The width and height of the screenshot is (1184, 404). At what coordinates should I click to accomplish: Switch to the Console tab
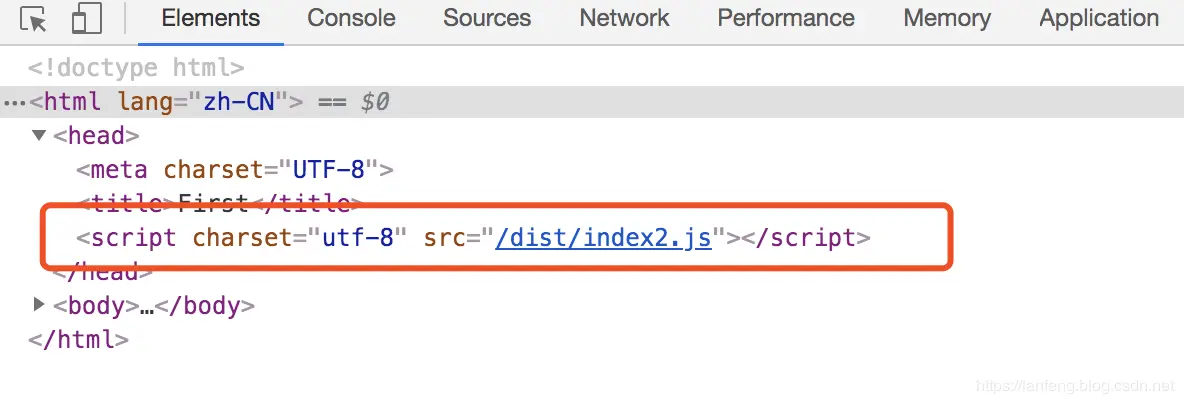(x=351, y=18)
